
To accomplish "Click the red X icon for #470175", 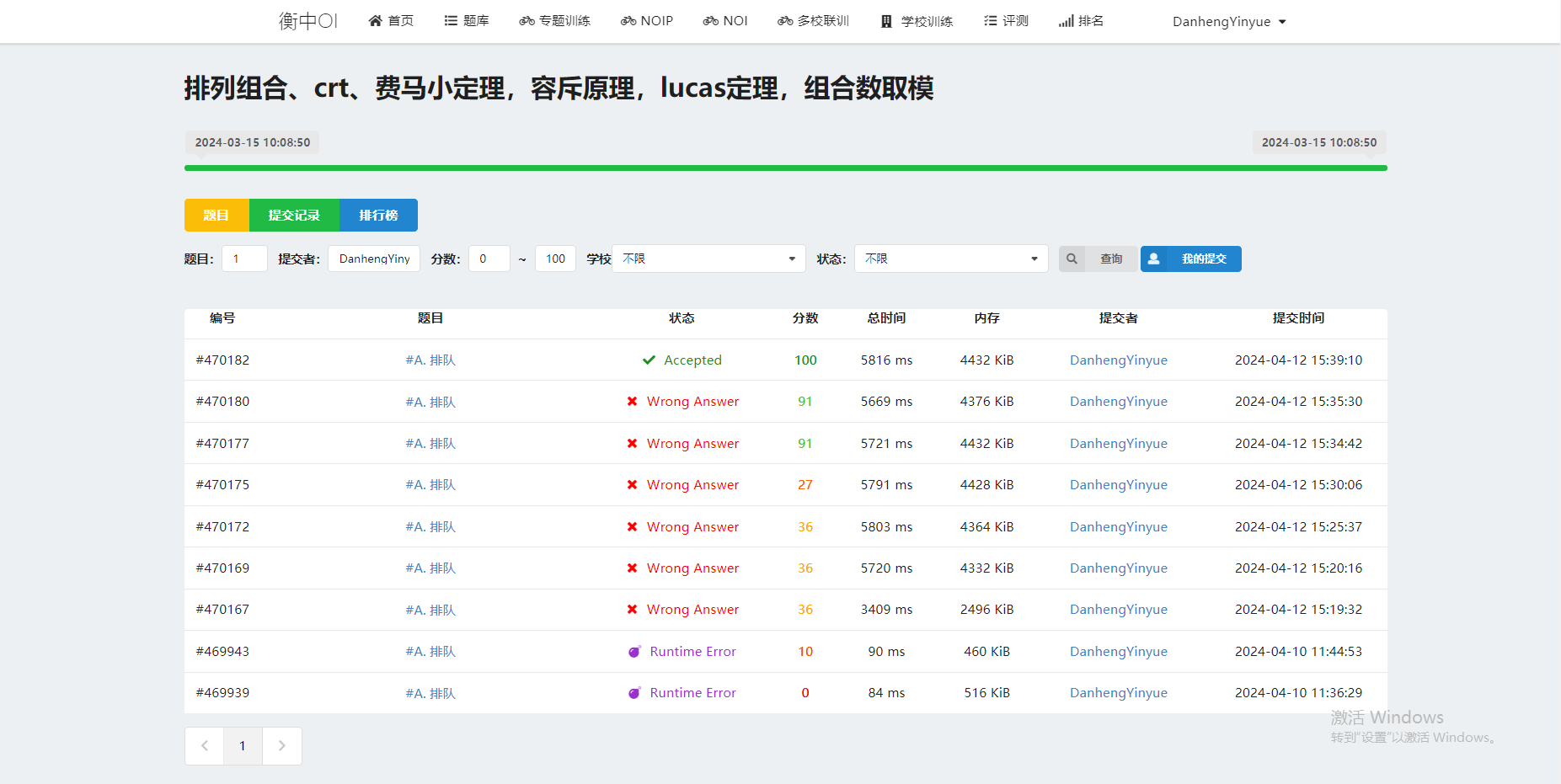I will point(632,485).
